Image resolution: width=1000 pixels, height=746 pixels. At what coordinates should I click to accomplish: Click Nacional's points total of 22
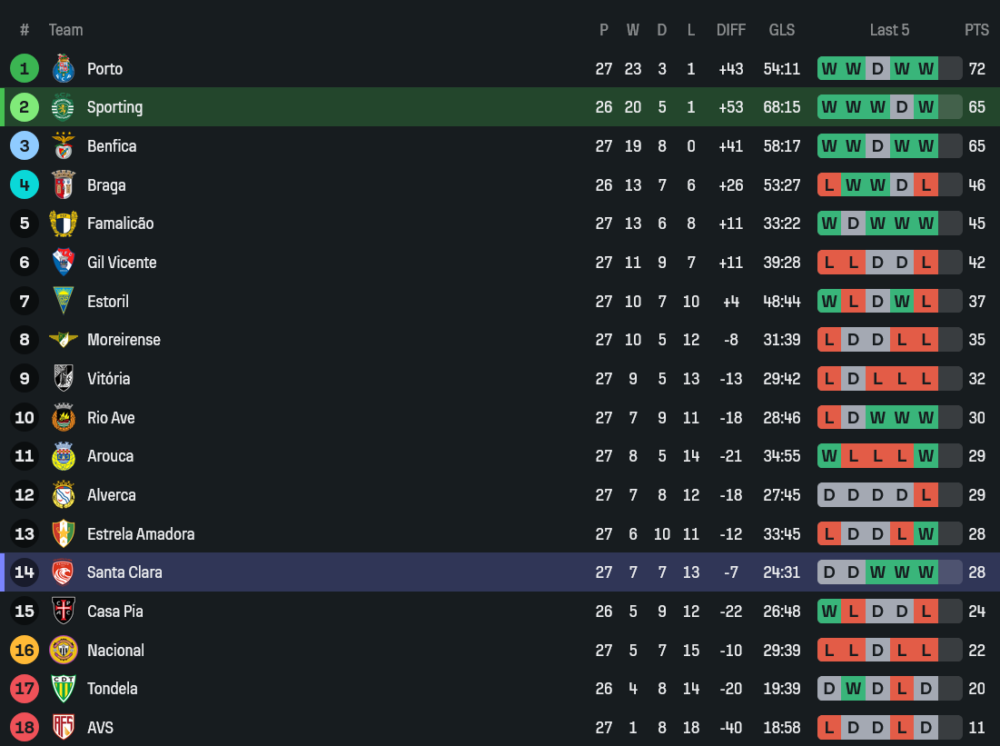click(976, 650)
